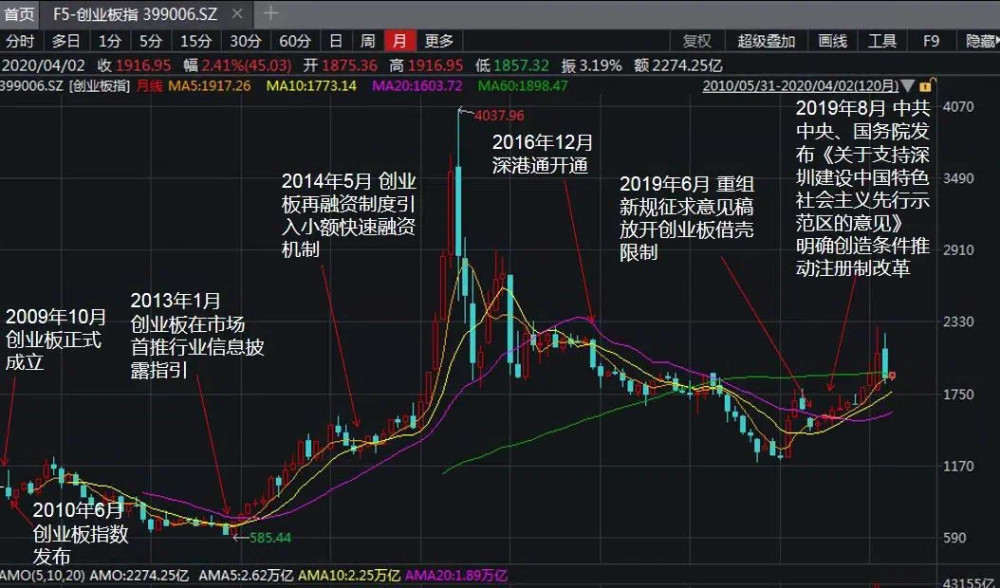Click the 585.44 low price marker
Screen dimensions: 1000x588
click(270, 538)
